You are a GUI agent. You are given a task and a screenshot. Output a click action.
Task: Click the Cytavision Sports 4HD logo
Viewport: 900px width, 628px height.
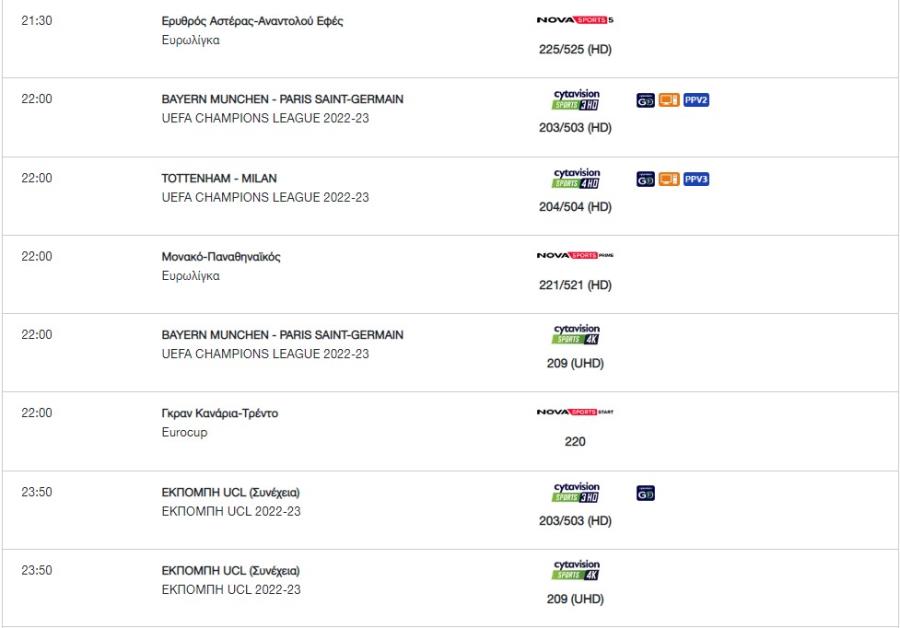576,179
